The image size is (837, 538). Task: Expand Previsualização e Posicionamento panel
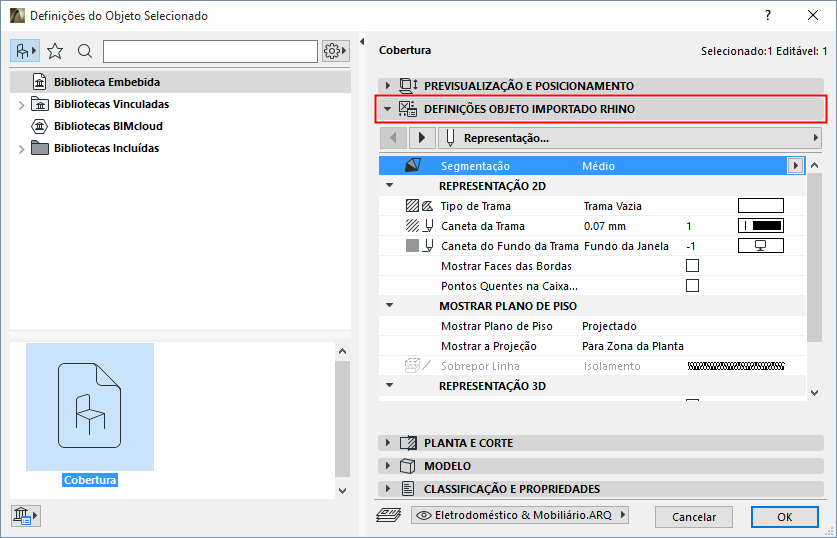coord(388,85)
